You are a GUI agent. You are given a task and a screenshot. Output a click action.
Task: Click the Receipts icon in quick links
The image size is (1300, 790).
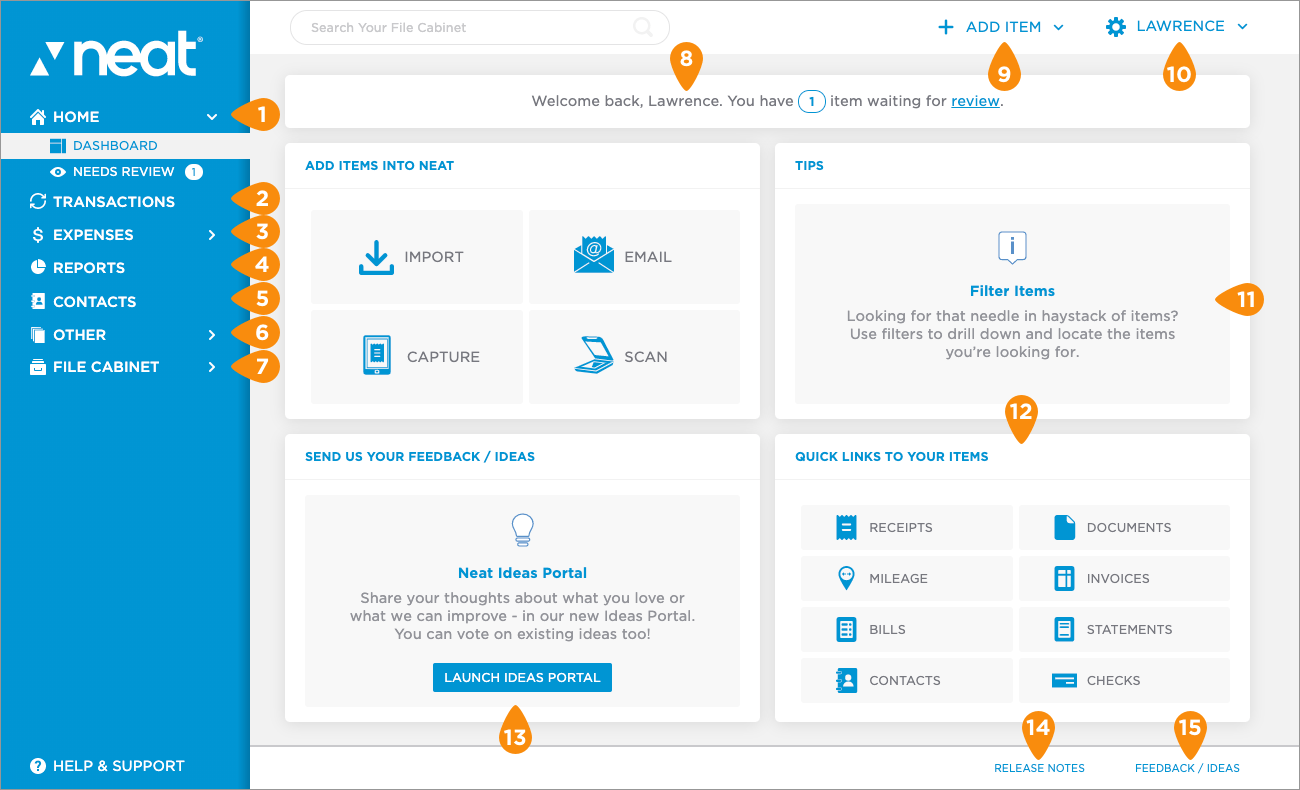[847, 527]
